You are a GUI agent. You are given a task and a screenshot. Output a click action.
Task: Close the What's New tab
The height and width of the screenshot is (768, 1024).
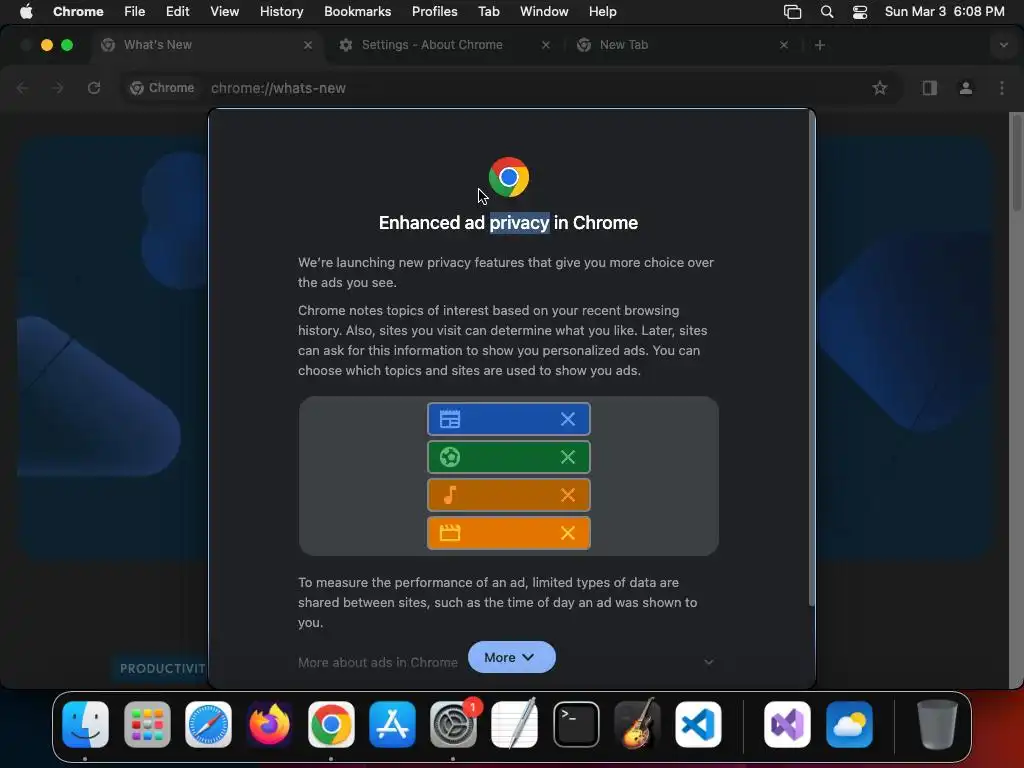pyautogui.click(x=308, y=45)
